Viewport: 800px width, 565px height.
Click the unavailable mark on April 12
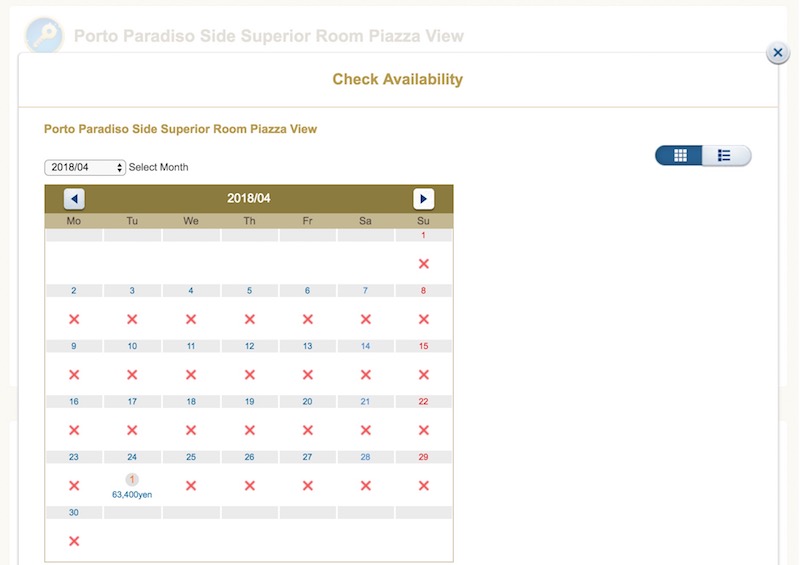[249, 375]
